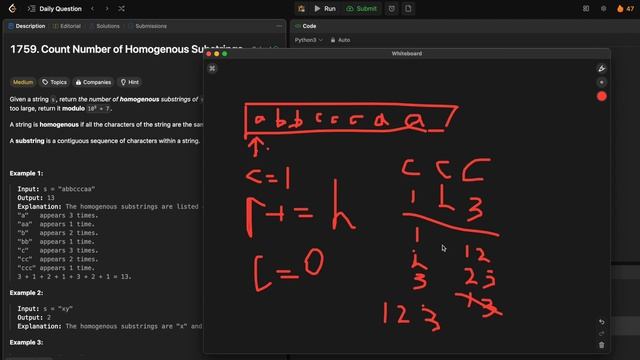This screenshot has height=360, width=640.
Task: Go to next question arrow
Action: [x=107, y=9]
